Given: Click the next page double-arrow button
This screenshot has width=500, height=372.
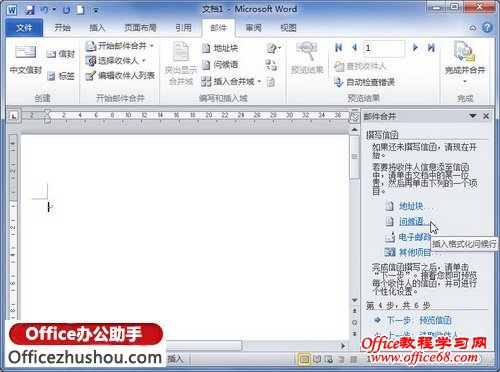Looking at the screenshot, I should click(x=355, y=334).
